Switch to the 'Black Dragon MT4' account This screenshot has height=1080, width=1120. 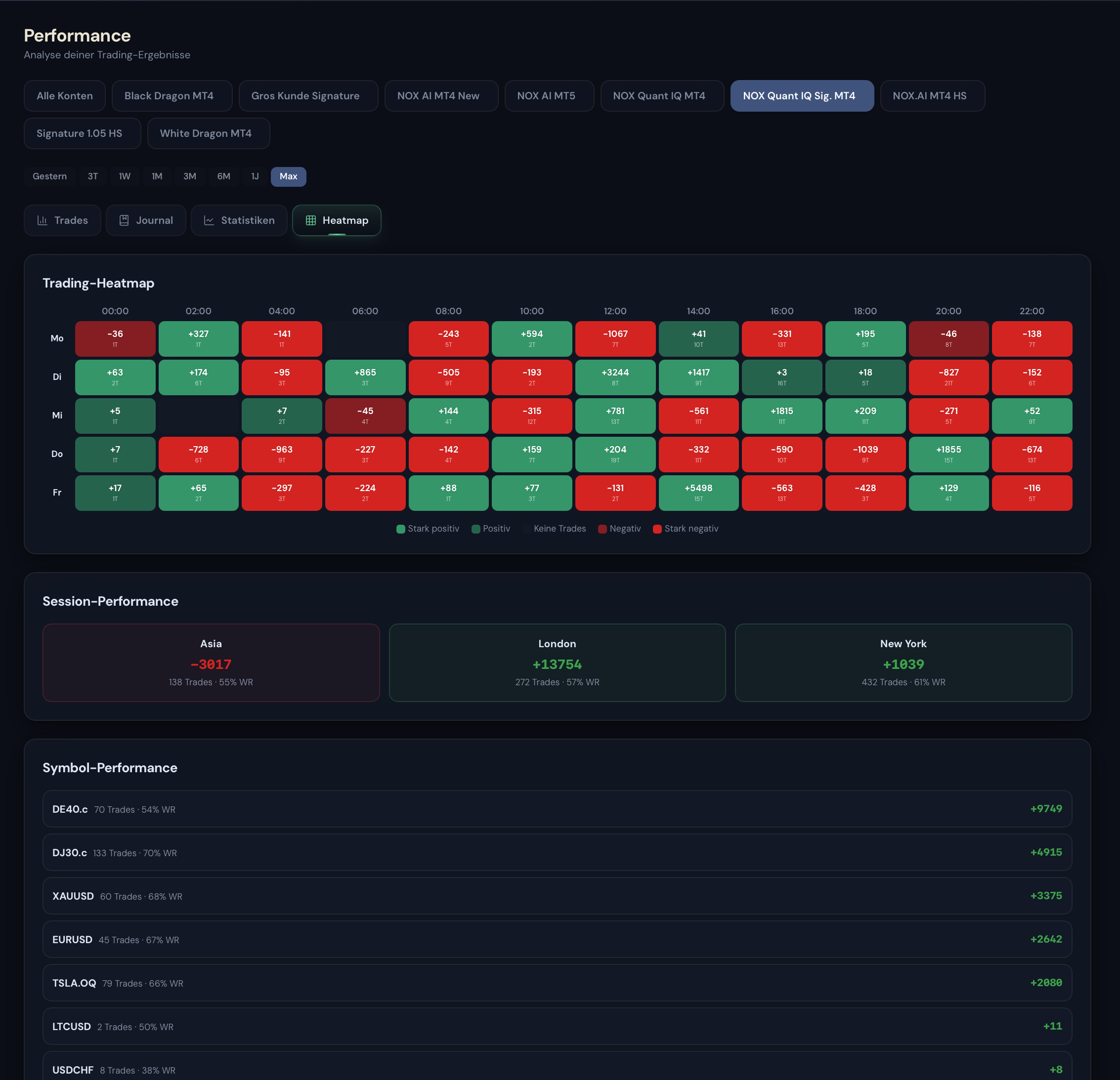[x=172, y=95]
